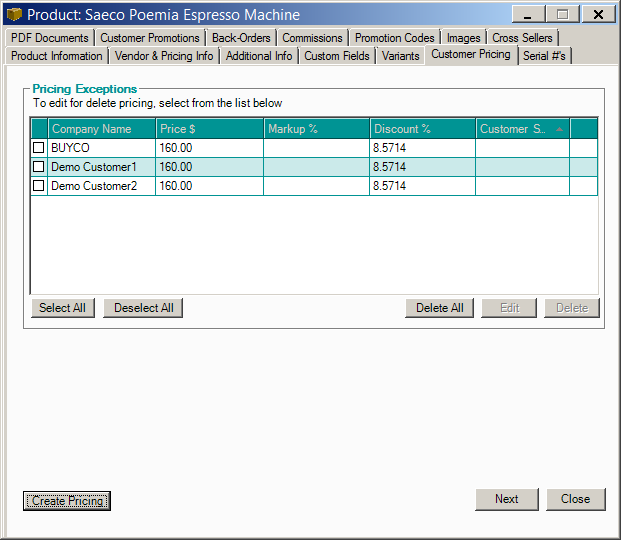Open the PDF Documents tab
The height and width of the screenshot is (540, 621).
(x=50, y=38)
